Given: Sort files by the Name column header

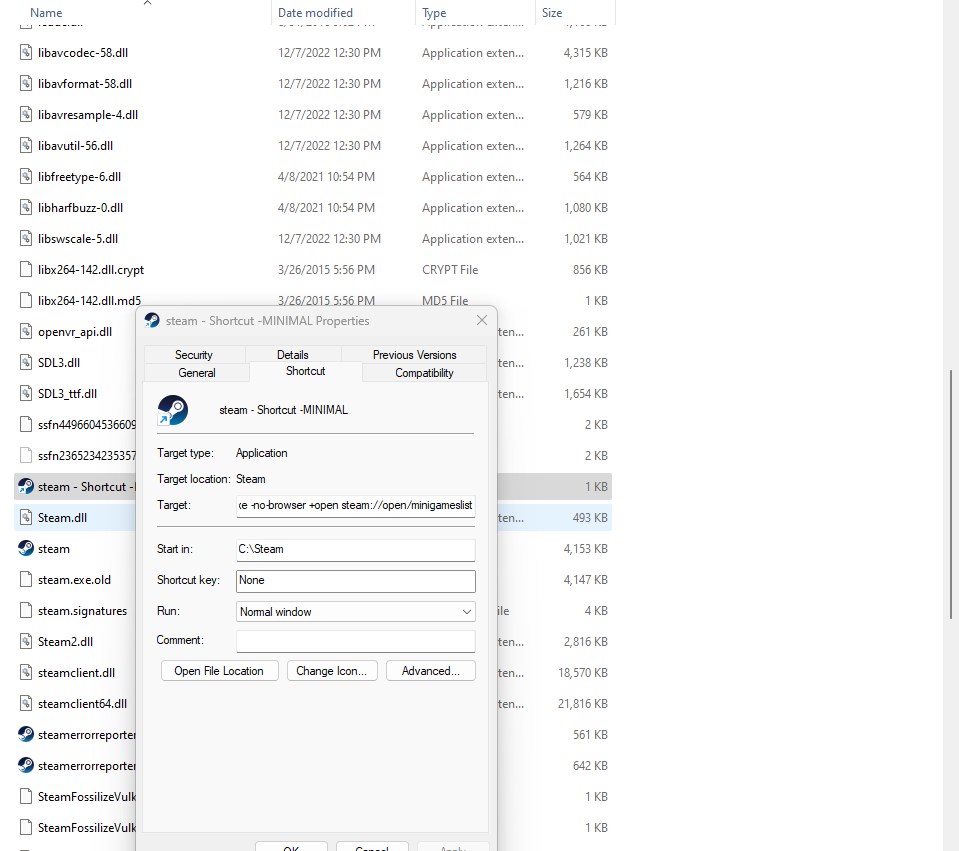Looking at the screenshot, I should 46,12.
